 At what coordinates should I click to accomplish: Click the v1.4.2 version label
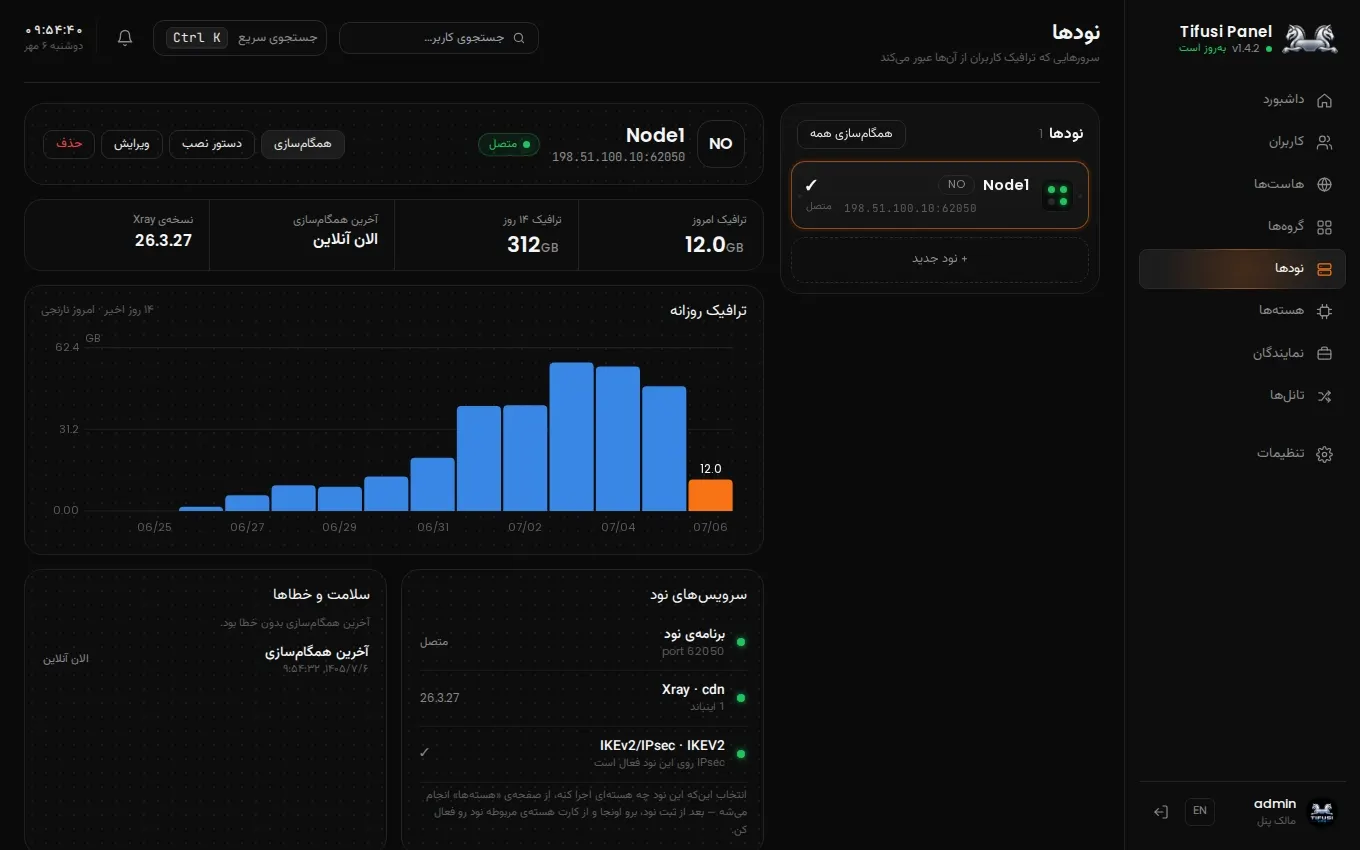1246,48
